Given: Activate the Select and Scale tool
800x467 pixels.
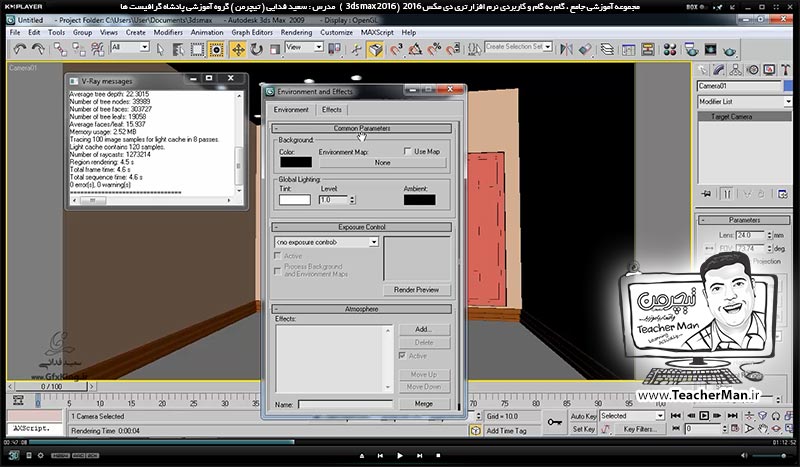Looking at the screenshot, I should point(275,50).
